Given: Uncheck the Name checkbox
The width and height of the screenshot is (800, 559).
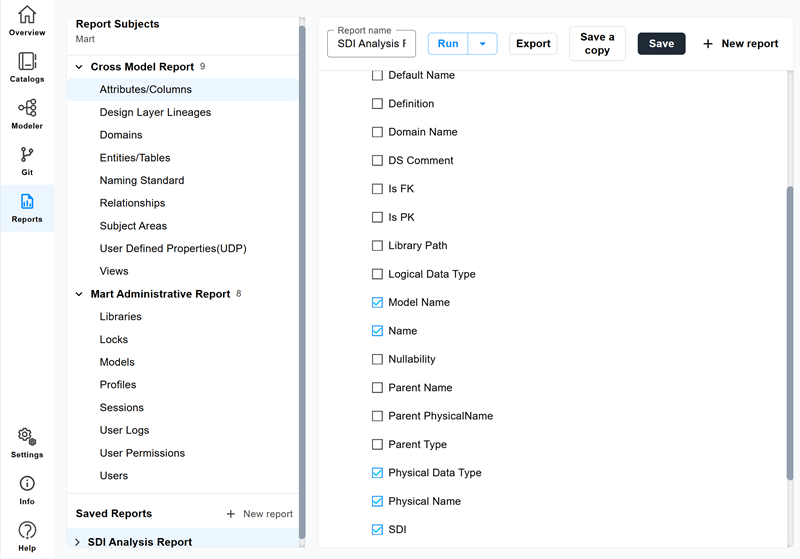Looking at the screenshot, I should tap(377, 331).
